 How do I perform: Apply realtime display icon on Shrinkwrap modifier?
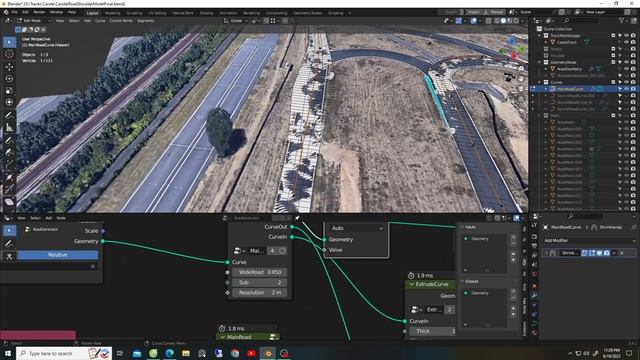[599, 253]
